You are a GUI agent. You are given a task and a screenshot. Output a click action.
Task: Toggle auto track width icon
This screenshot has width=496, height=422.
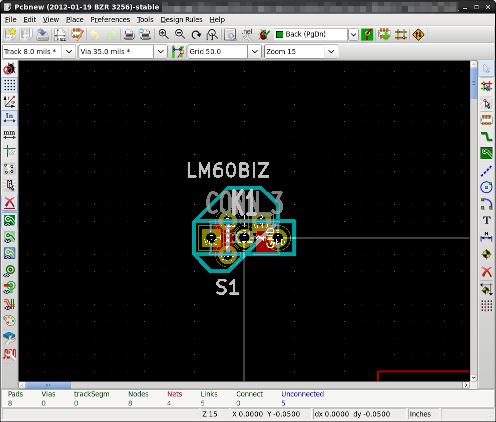178,51
